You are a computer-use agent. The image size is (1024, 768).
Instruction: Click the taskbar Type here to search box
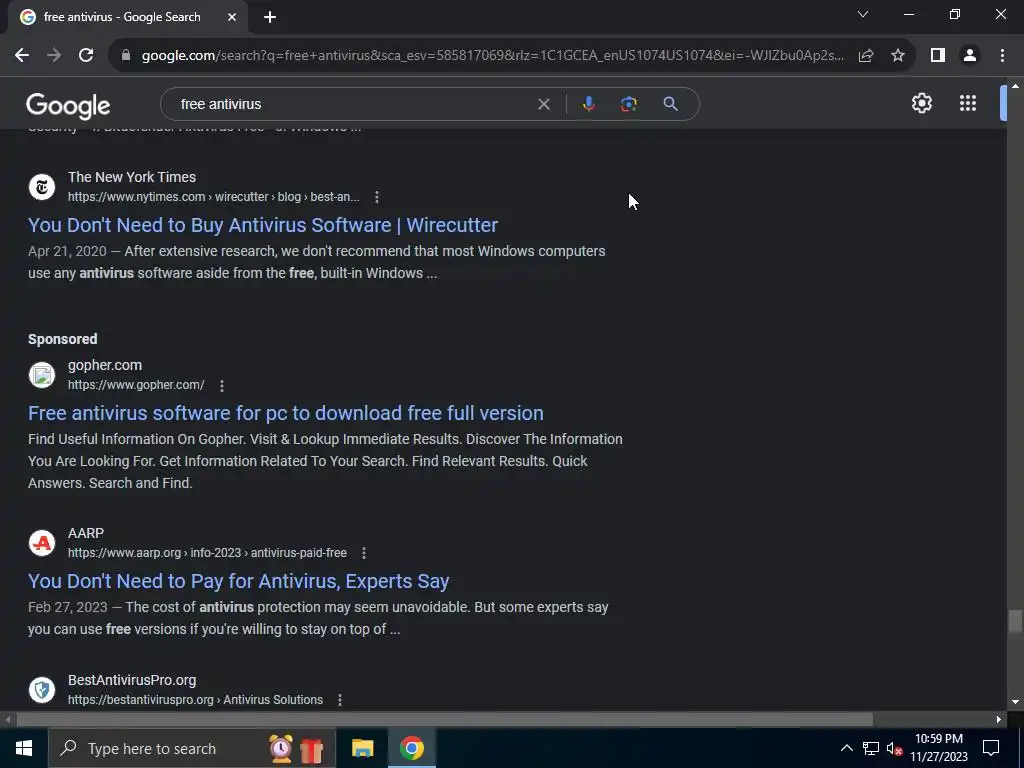192,748
